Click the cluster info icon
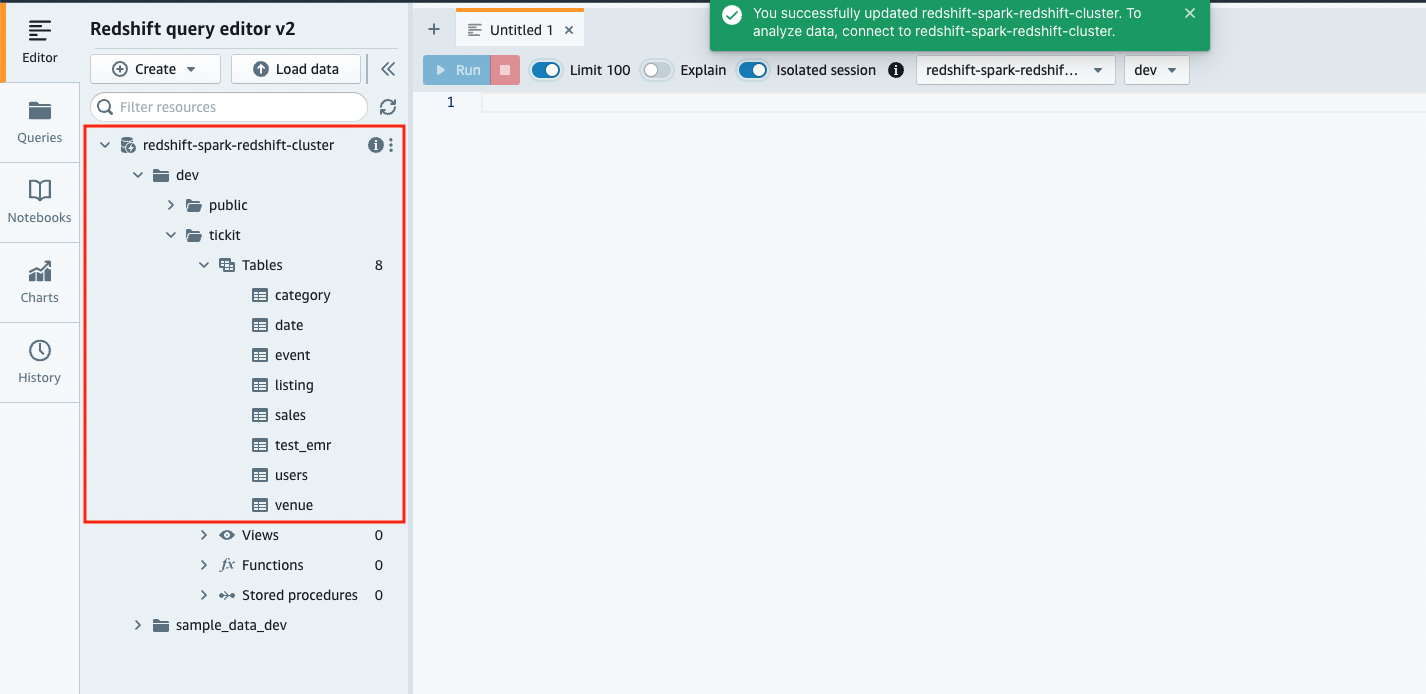 coord(376,145)
